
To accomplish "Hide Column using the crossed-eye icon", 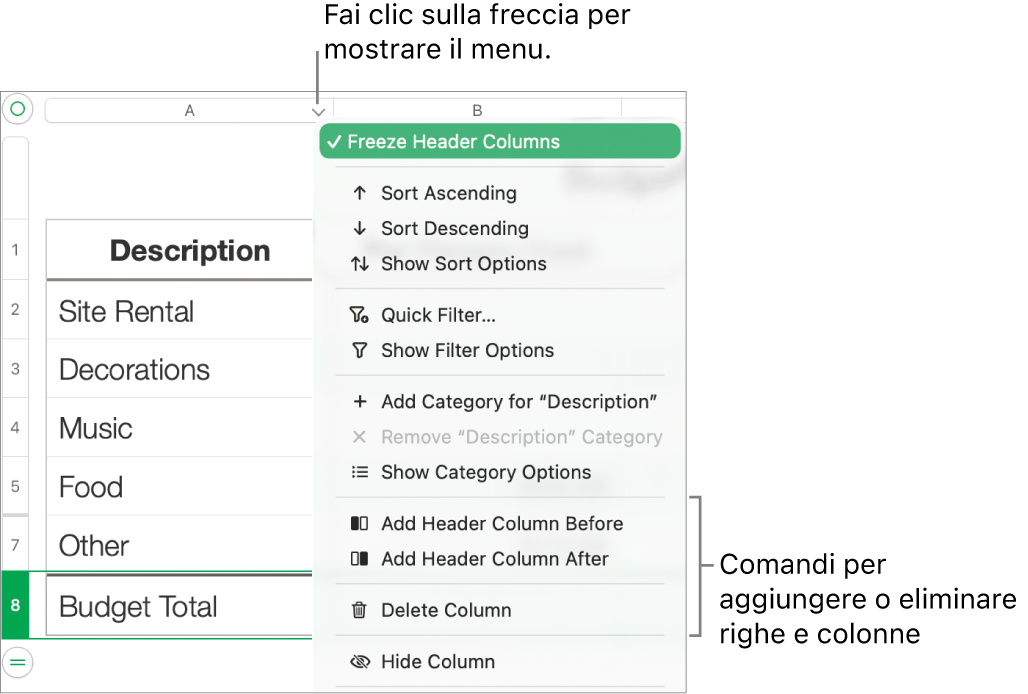I will point(360,662).
